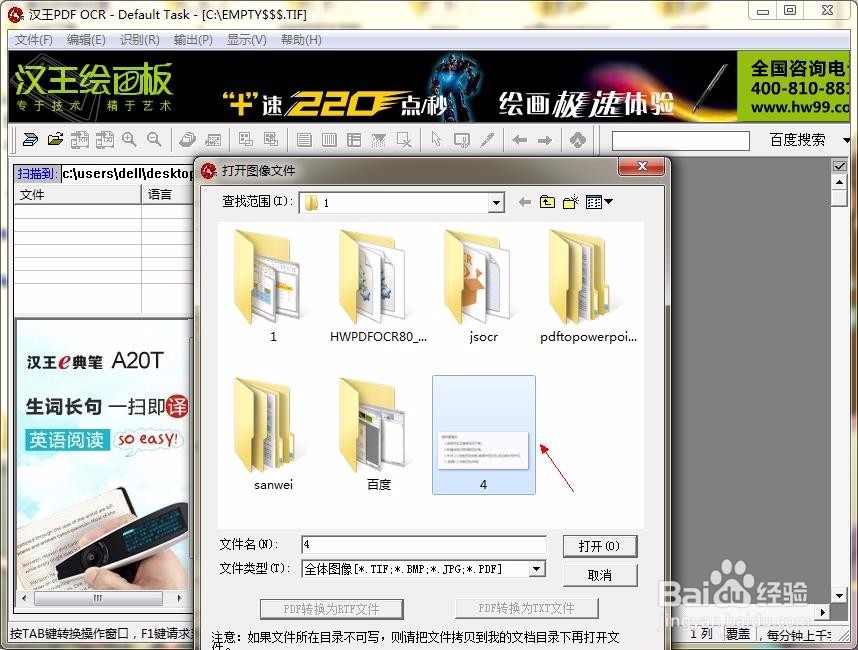Click the Baidu search input box

click(x=680, y=141)
